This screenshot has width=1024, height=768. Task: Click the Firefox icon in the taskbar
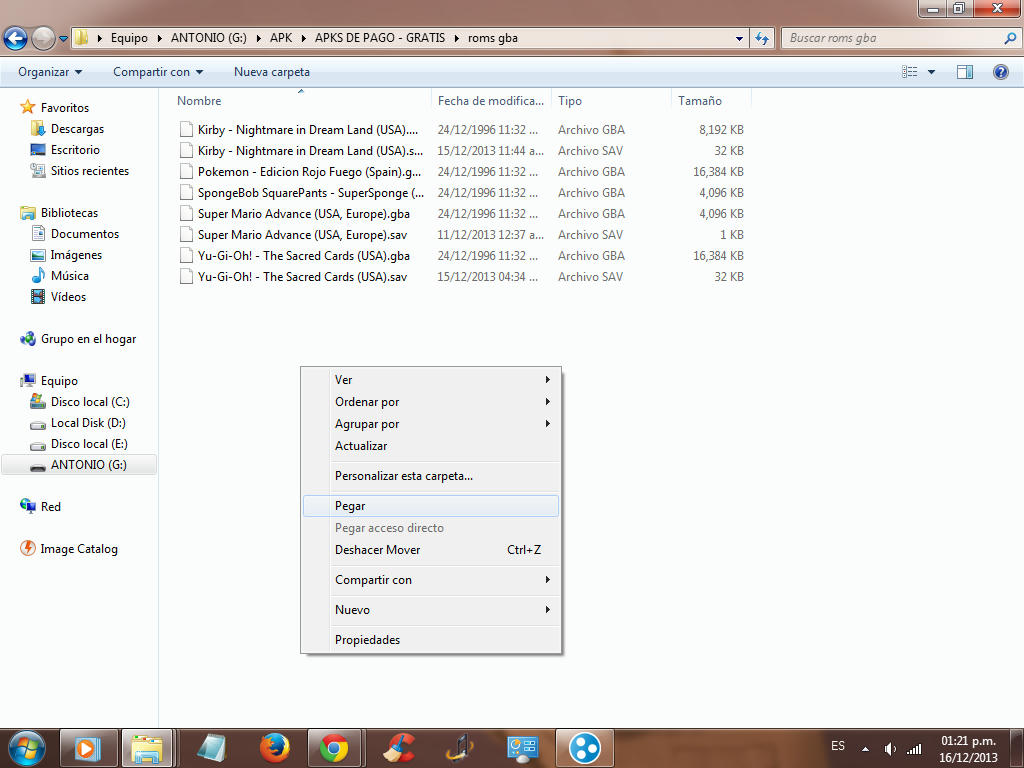pos(274,747)
